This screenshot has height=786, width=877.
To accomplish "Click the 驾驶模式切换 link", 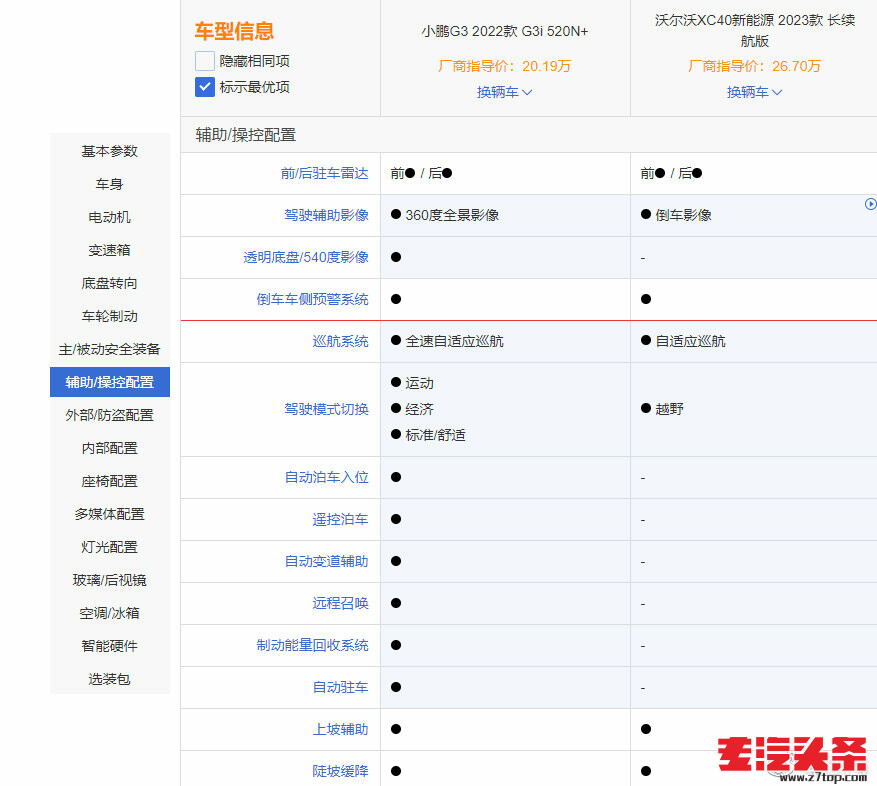I will 326,410.
